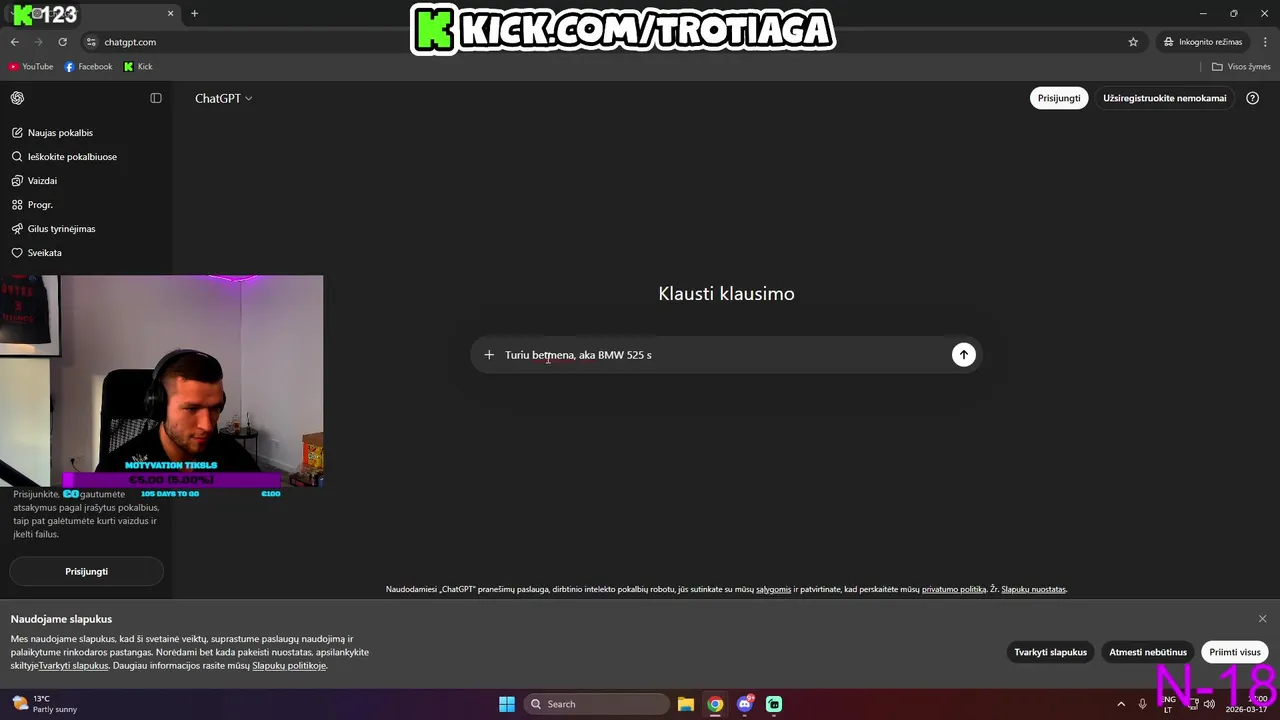This screenshot has height=720, width=1280.
Task: Click the taskbar Search box
Action: (x=596, y=704)
